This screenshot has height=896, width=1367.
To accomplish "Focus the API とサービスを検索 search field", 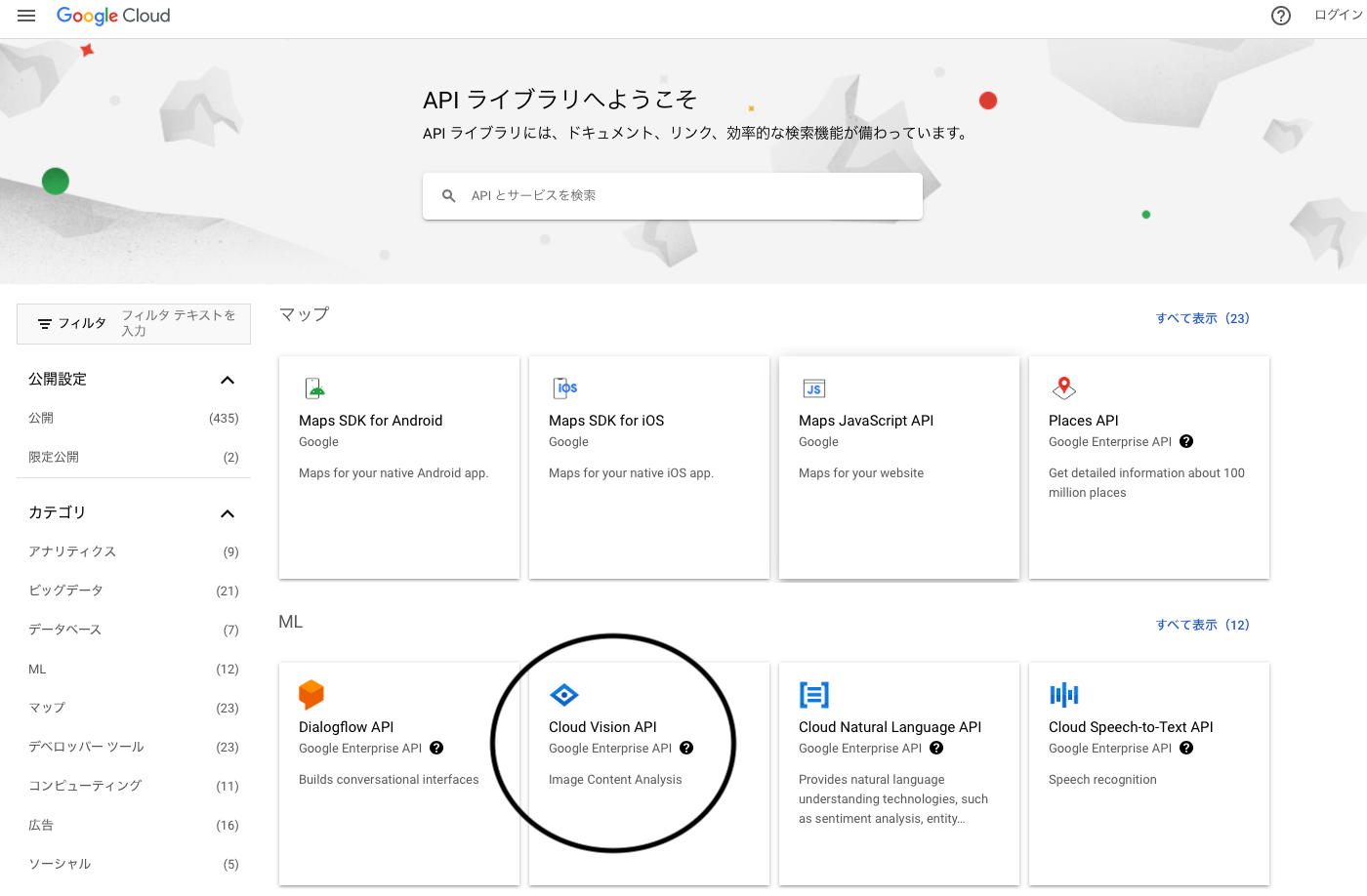I will 673,196.
